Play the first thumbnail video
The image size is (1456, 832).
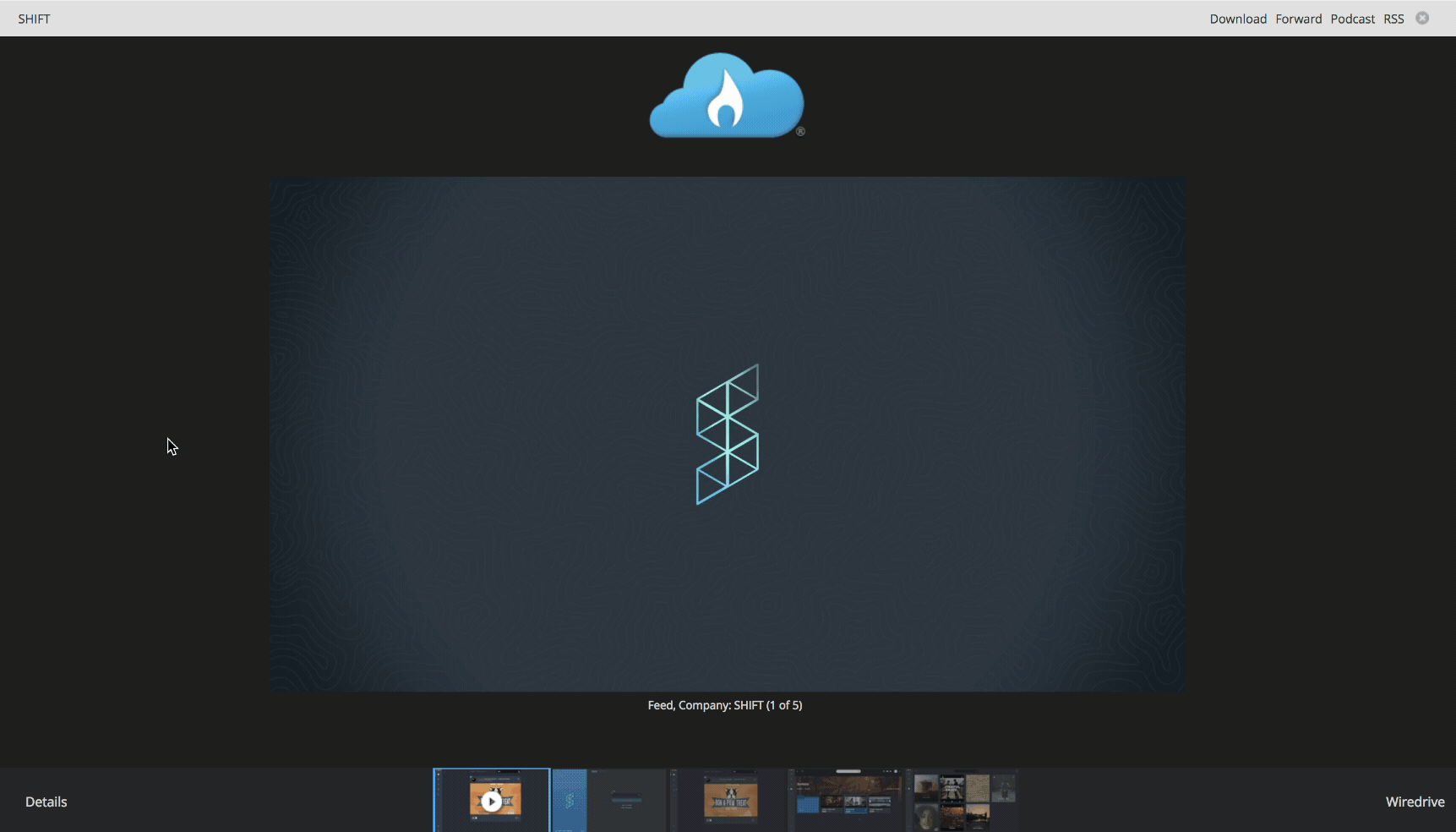click(491, 800)
